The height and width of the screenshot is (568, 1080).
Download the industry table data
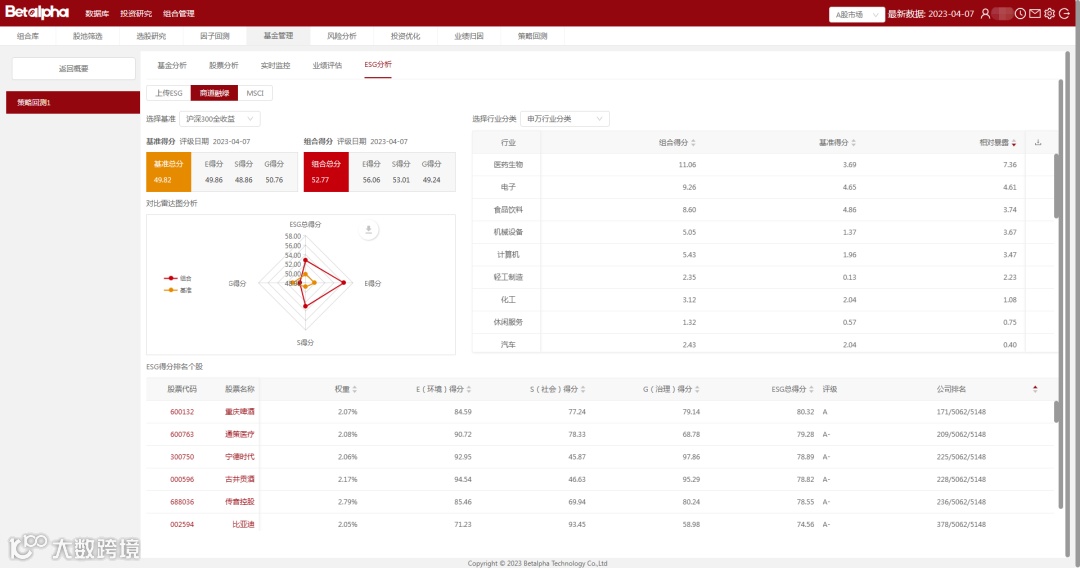coord(1037,143)
